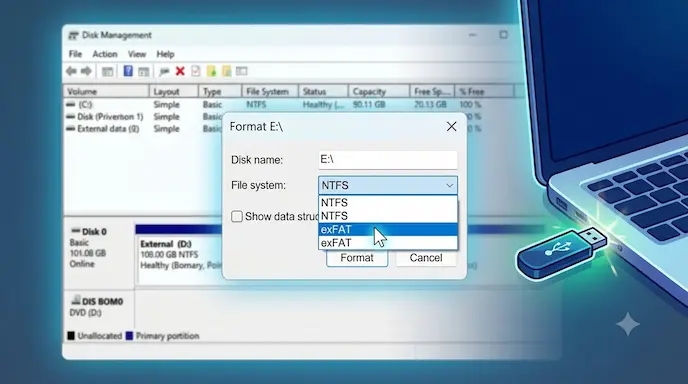Select the External data (0) volume row

pyautogui.click(x=104, y=129)
